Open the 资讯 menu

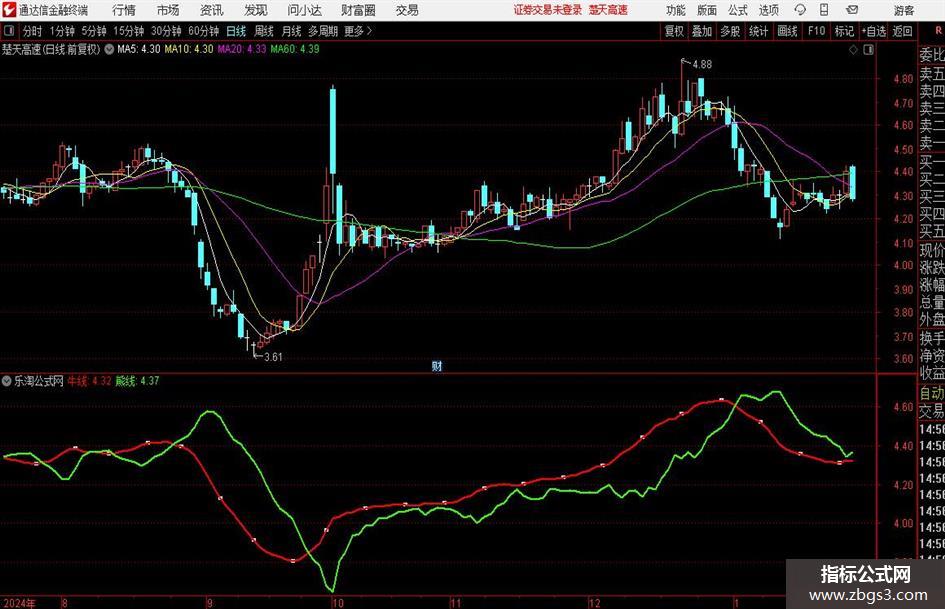click(x=212, y=10)
